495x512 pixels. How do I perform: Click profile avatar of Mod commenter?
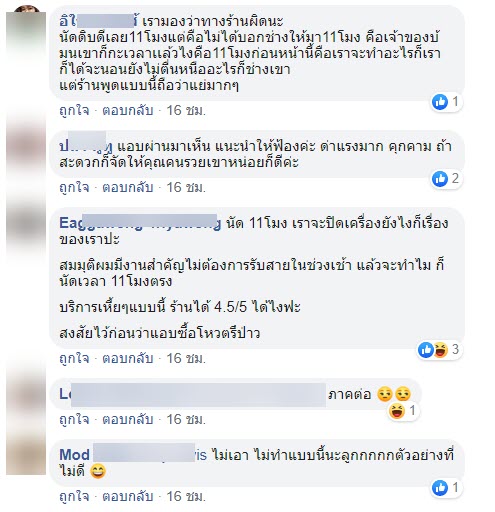(26, 455)
